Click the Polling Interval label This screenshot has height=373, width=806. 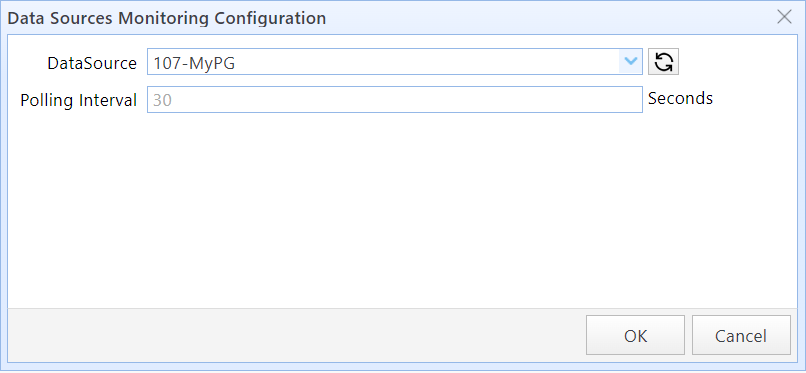point(79,100)
